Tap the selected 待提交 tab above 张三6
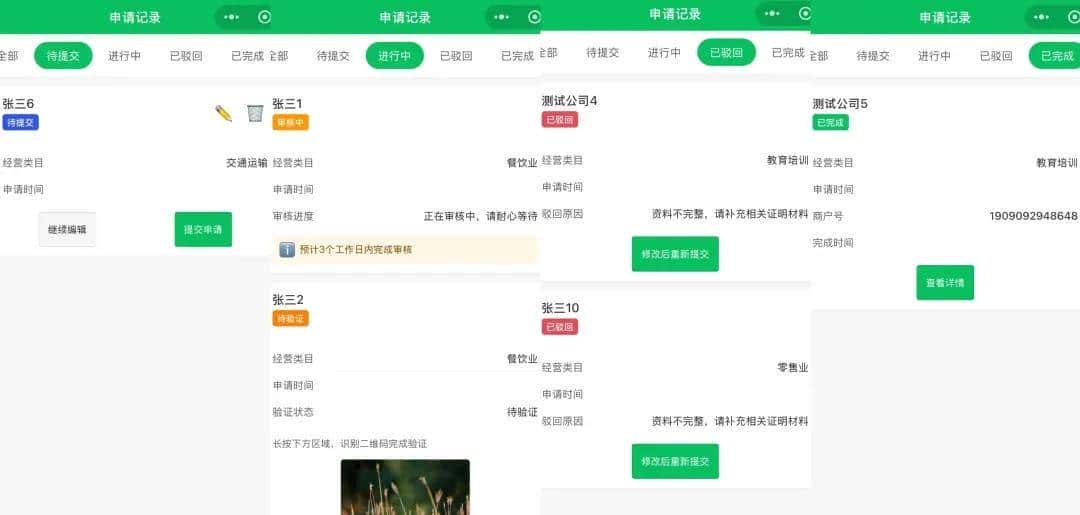Image resolution: width=1080 pixels, height=515 pixels. coord(63,56)
